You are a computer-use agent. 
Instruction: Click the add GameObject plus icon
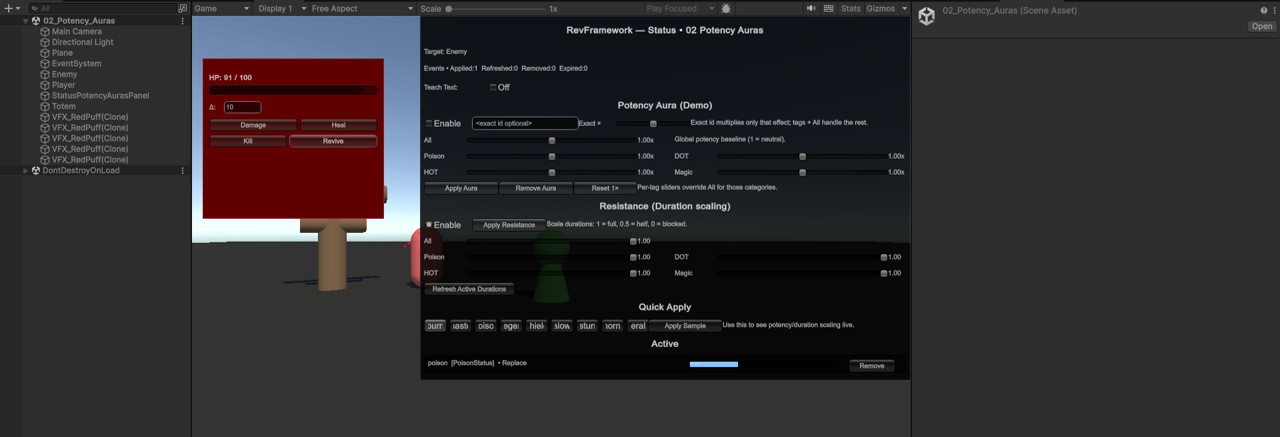pyautogui.click(x=7, y=8)
